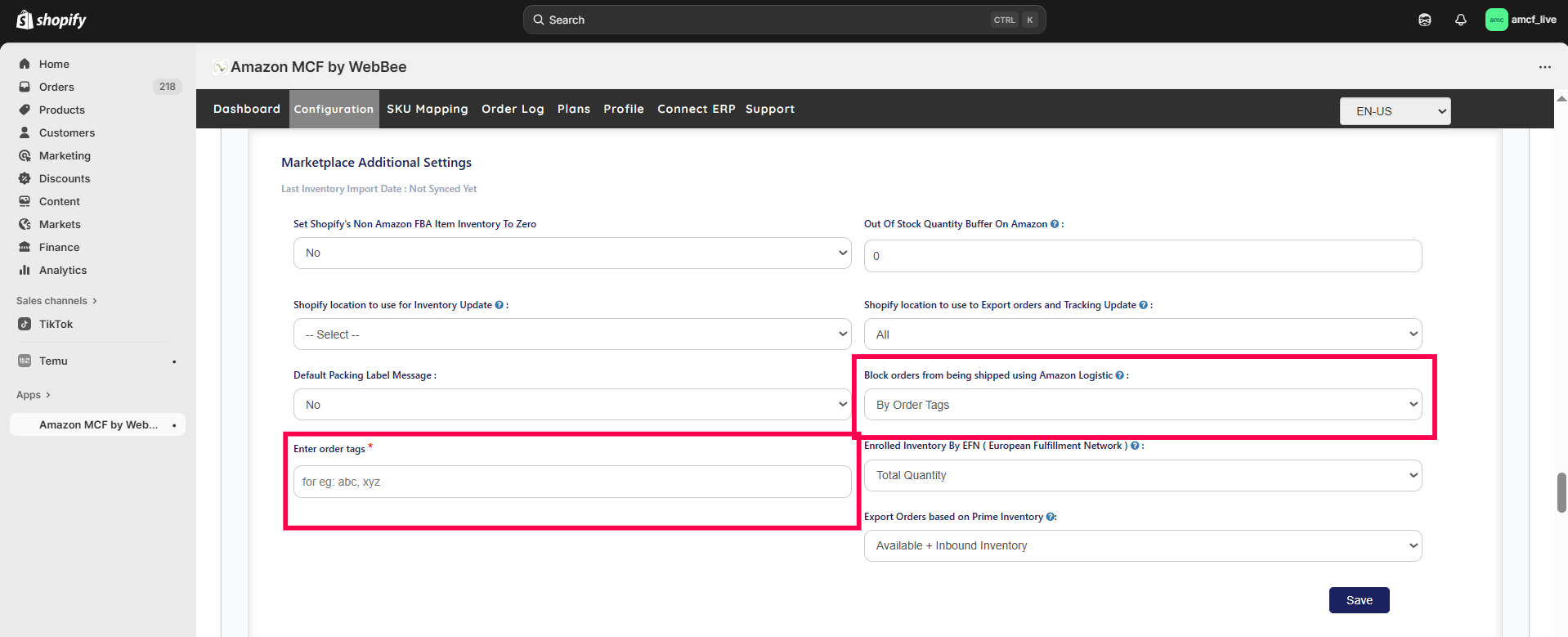Click help icon beside Export Orders Prime Inventory
The width and height of the screenshot is (1568, 637).
1050,517
